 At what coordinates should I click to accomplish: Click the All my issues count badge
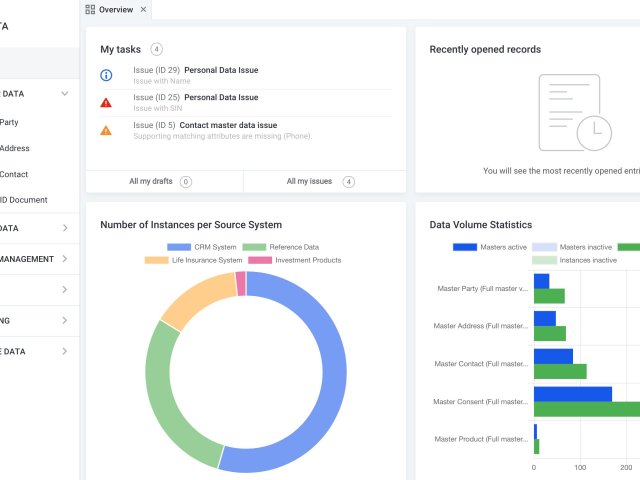point(348,182)
